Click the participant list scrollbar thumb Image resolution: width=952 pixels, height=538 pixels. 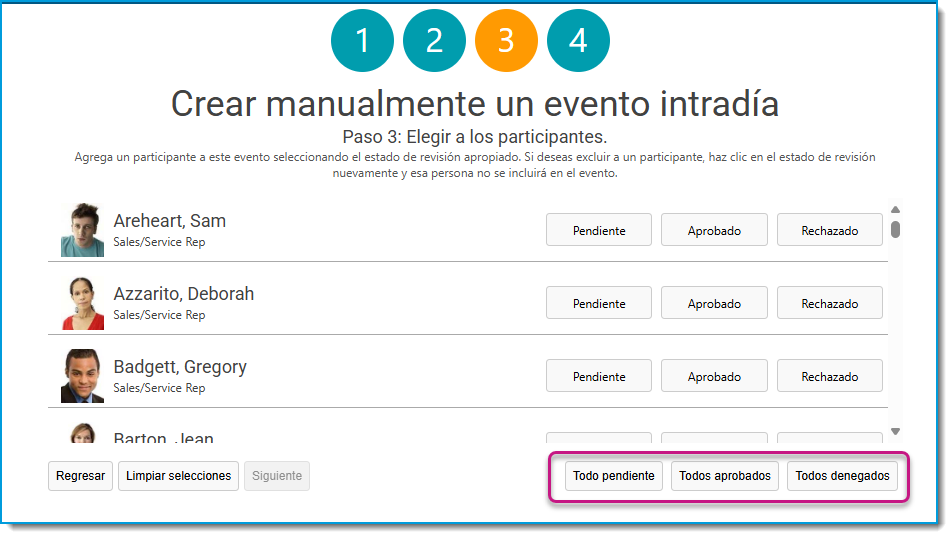point(896,230)
